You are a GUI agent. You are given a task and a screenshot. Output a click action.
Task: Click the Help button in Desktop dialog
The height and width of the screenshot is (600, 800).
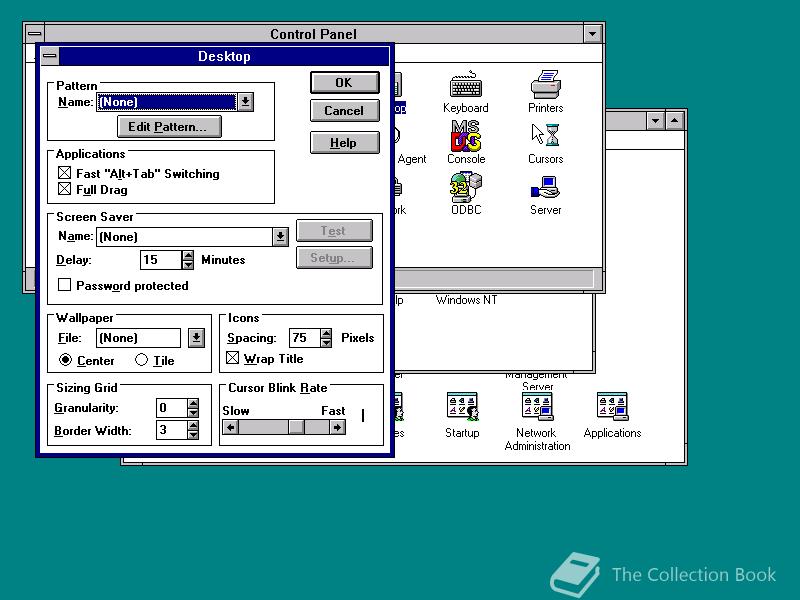344,142
